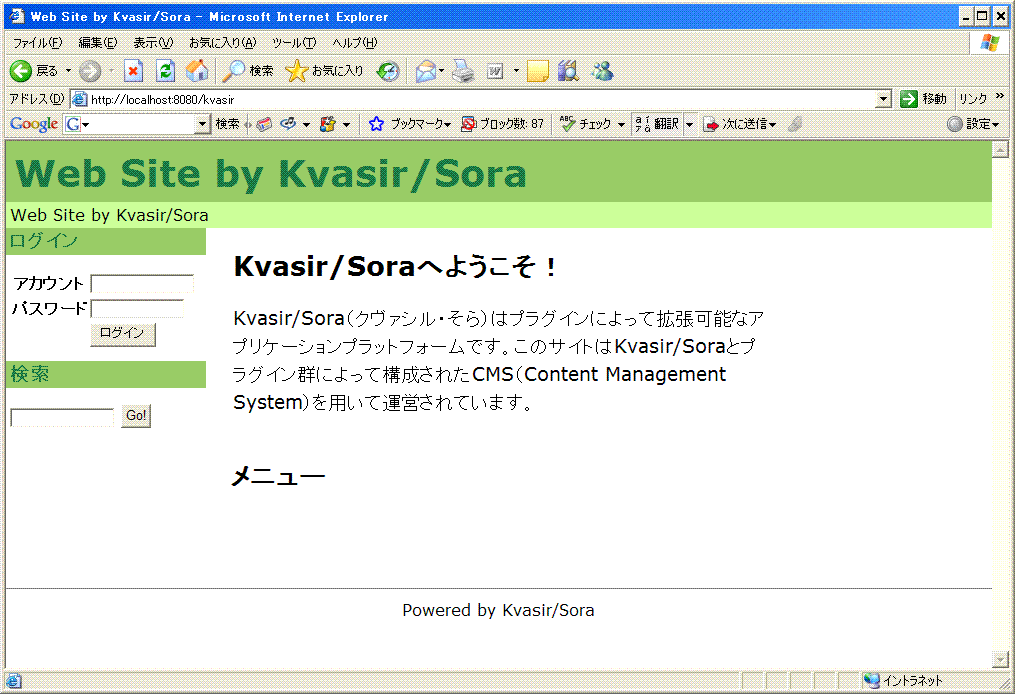Image resolution: width=1015 pixels, height=694 pixels.
Task: Open the Favorites menu (お気に入り)
Action: coord(223,43)
